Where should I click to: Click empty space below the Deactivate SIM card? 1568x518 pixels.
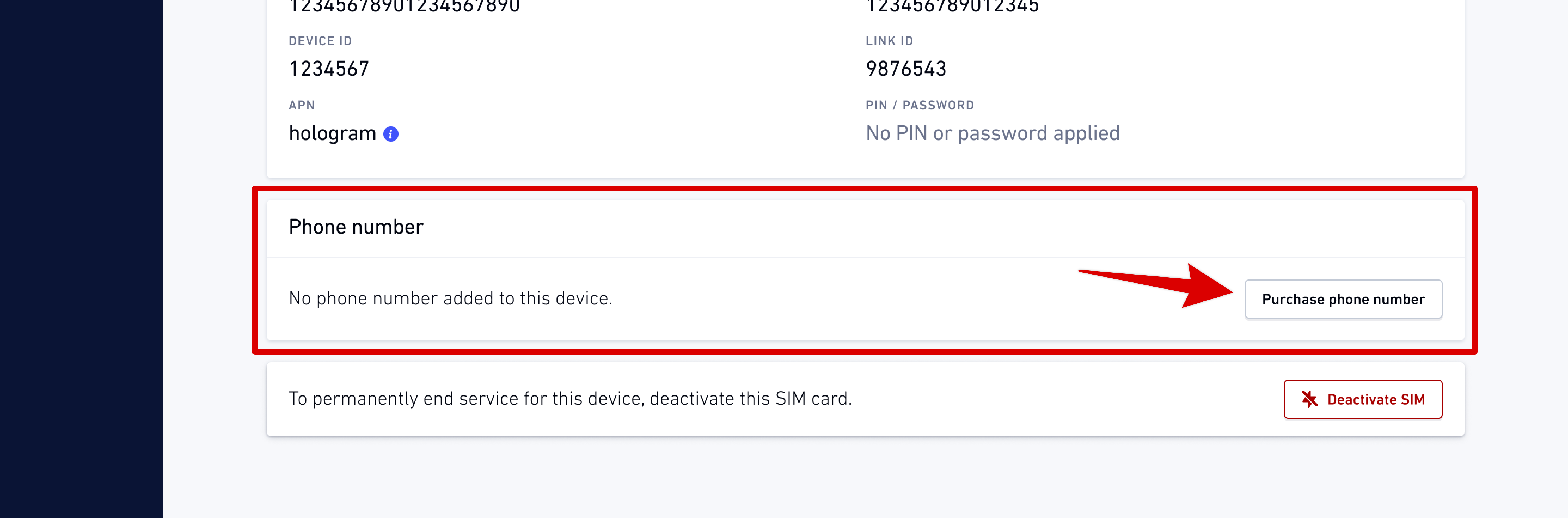(864, 478)
